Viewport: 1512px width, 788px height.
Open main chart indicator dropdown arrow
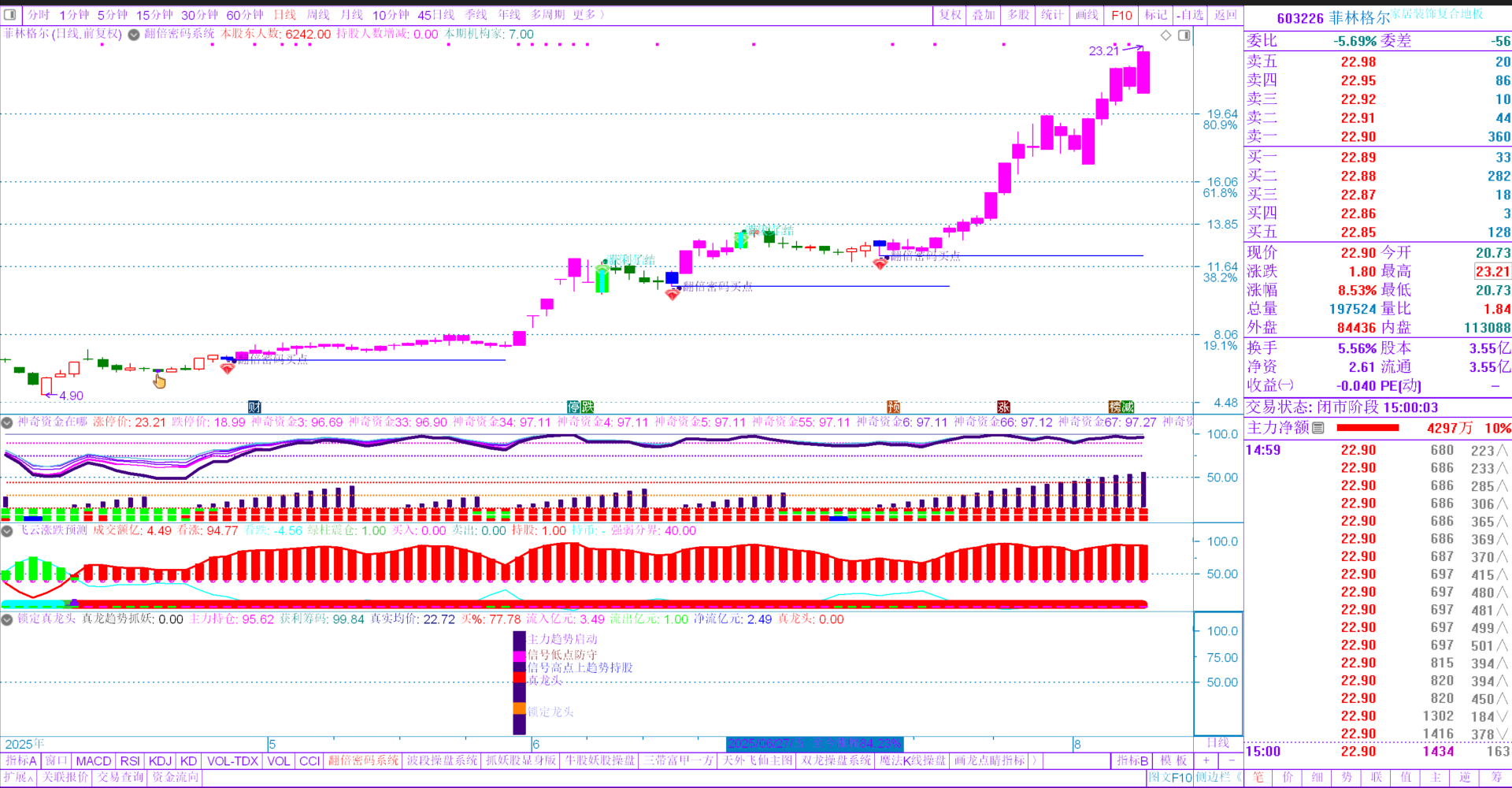[134, 35]
